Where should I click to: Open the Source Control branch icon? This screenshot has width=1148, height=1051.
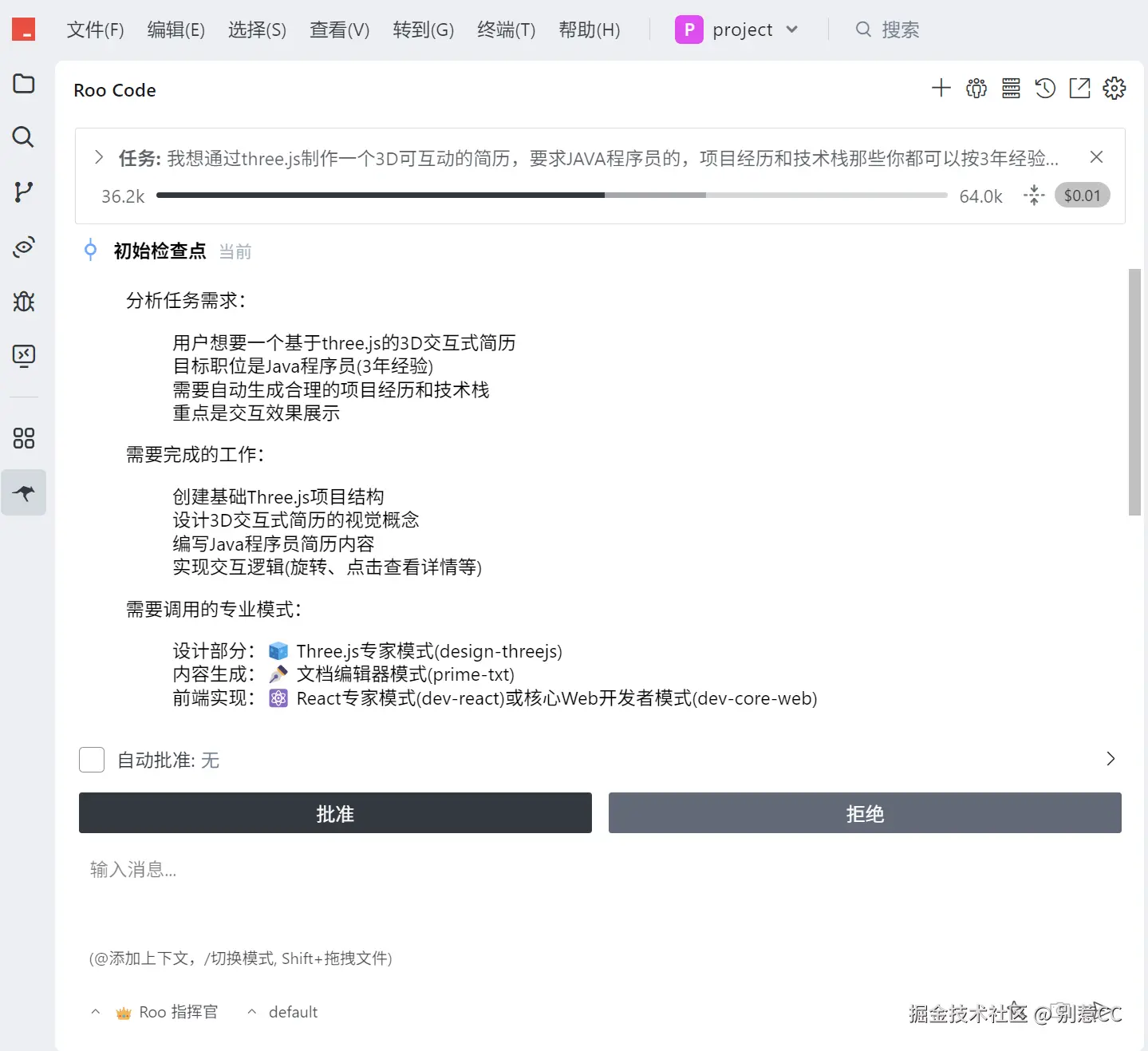[x=24, y=192]
